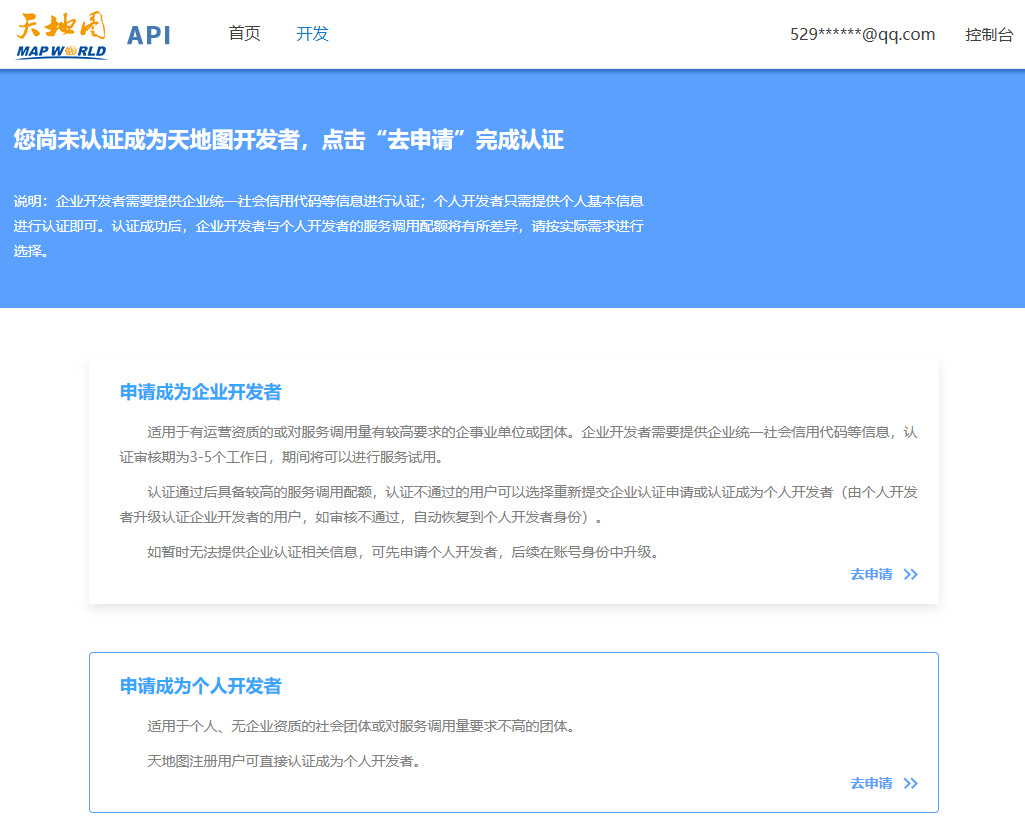Click the banner description starting with 说明：
This screenshot has height=838, width=1025.
pos(329,226)
